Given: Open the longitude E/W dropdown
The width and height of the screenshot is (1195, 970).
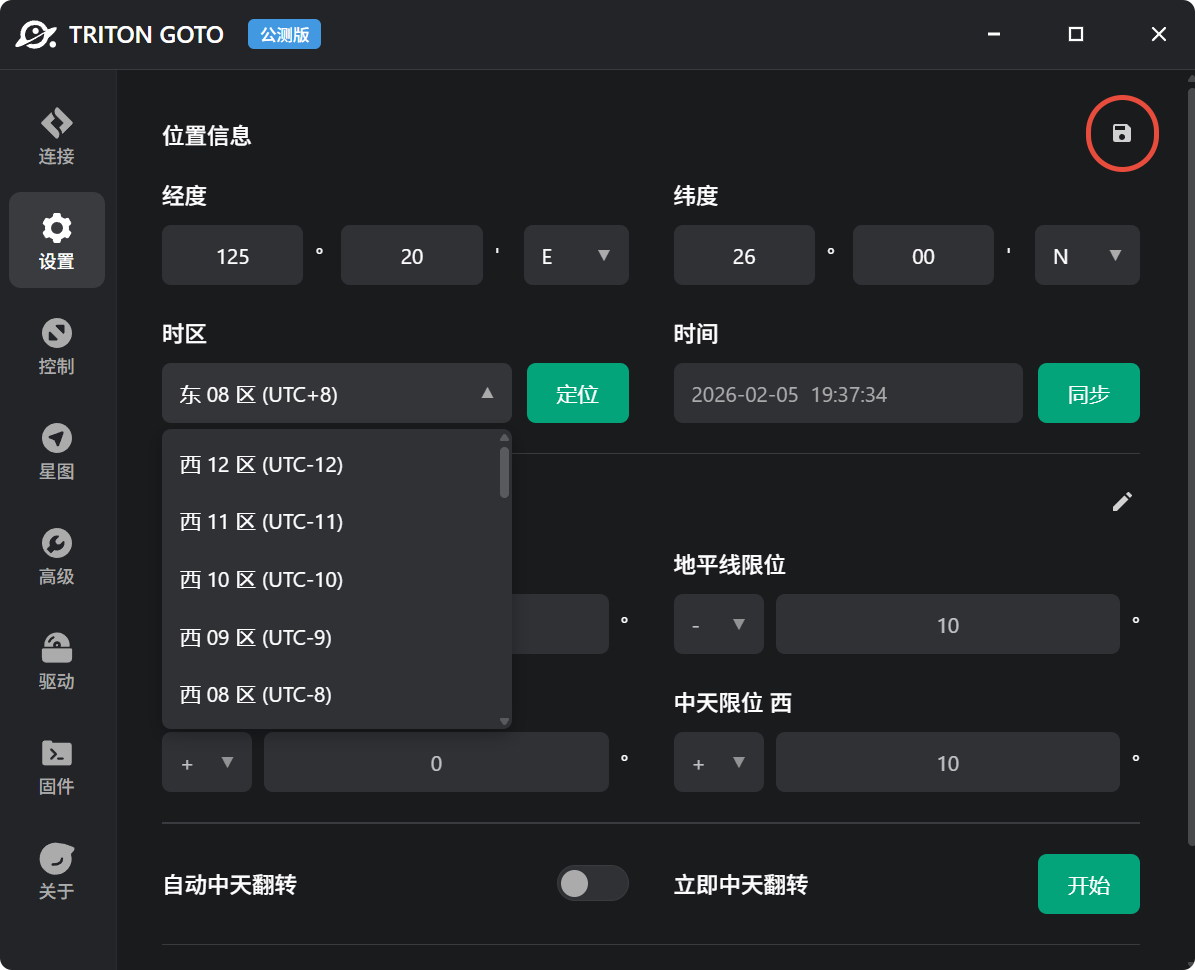Looking at the screenshot, I should click(576, 255).
